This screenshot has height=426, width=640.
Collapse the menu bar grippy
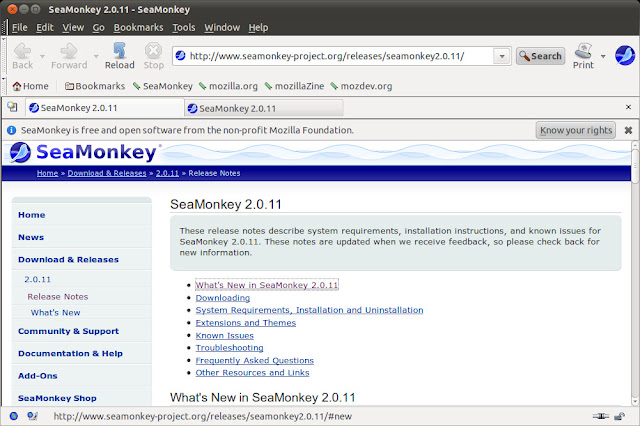tap(4, 27)
